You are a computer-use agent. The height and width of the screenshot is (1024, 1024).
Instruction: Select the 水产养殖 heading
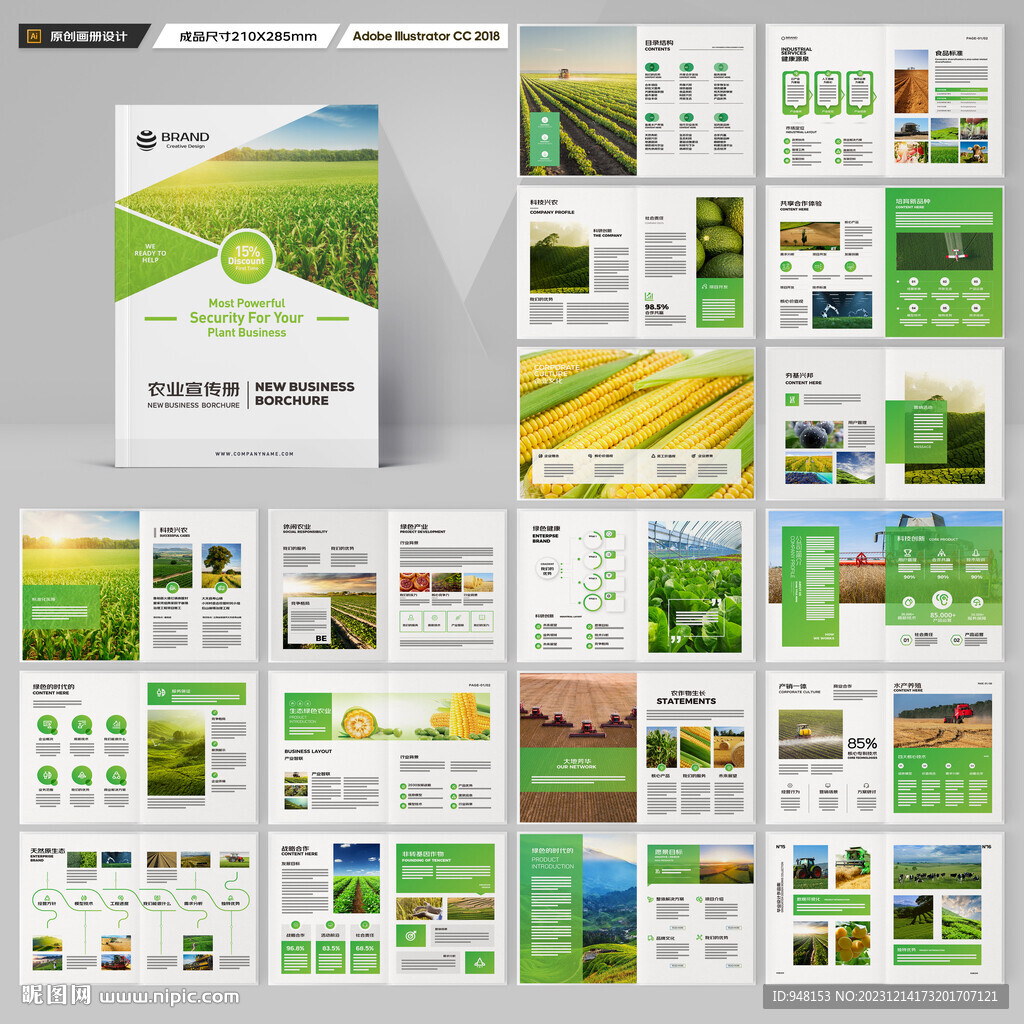pyautogui.click(x=907, y=686)
